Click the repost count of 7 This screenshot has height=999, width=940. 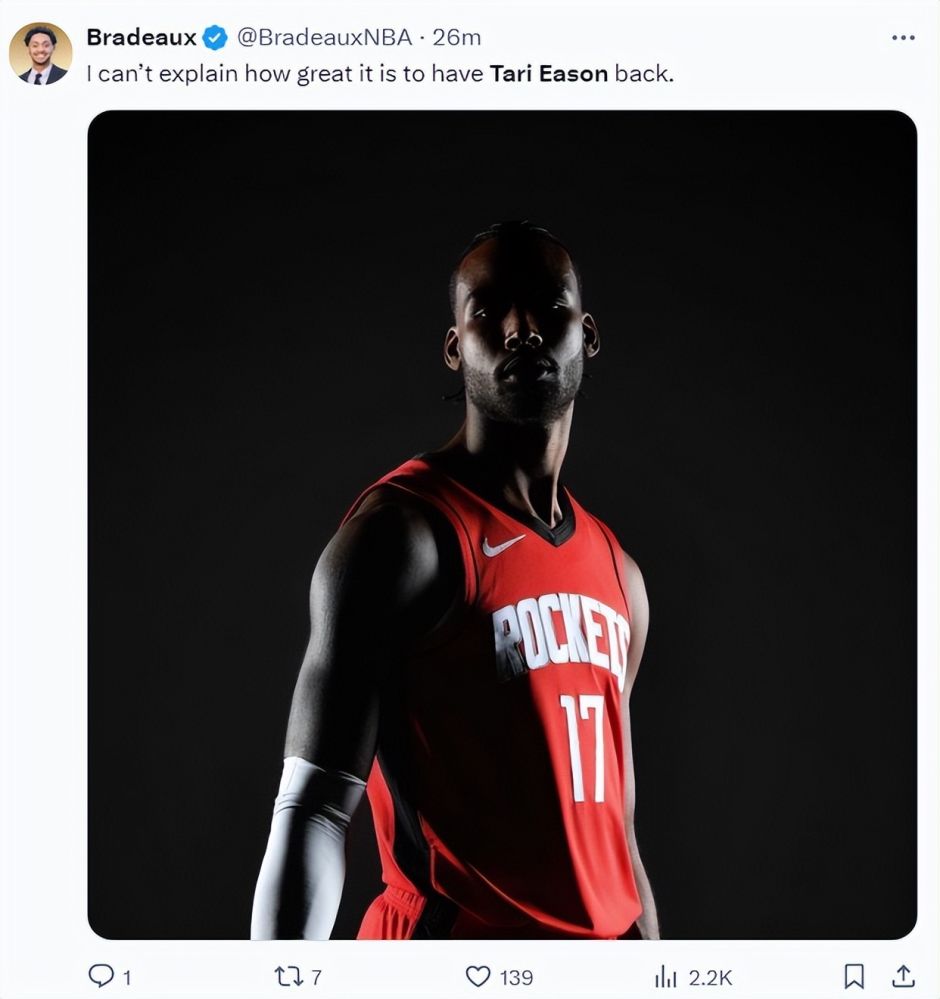pos(316,977)
